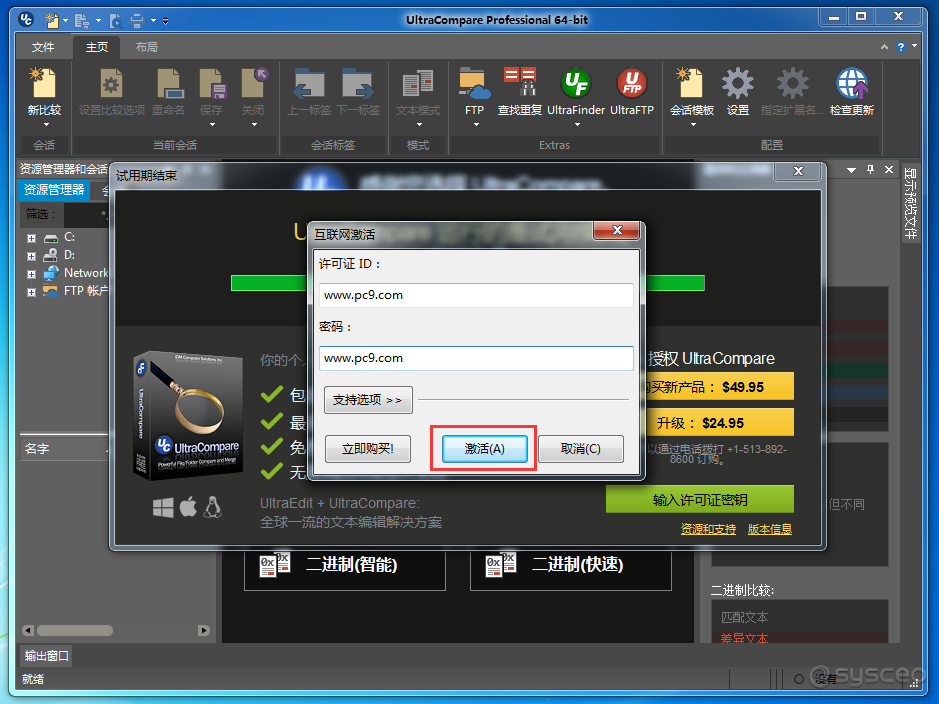
Task: Click the Upgrade $24.95 button
Action: pos(720,423)
